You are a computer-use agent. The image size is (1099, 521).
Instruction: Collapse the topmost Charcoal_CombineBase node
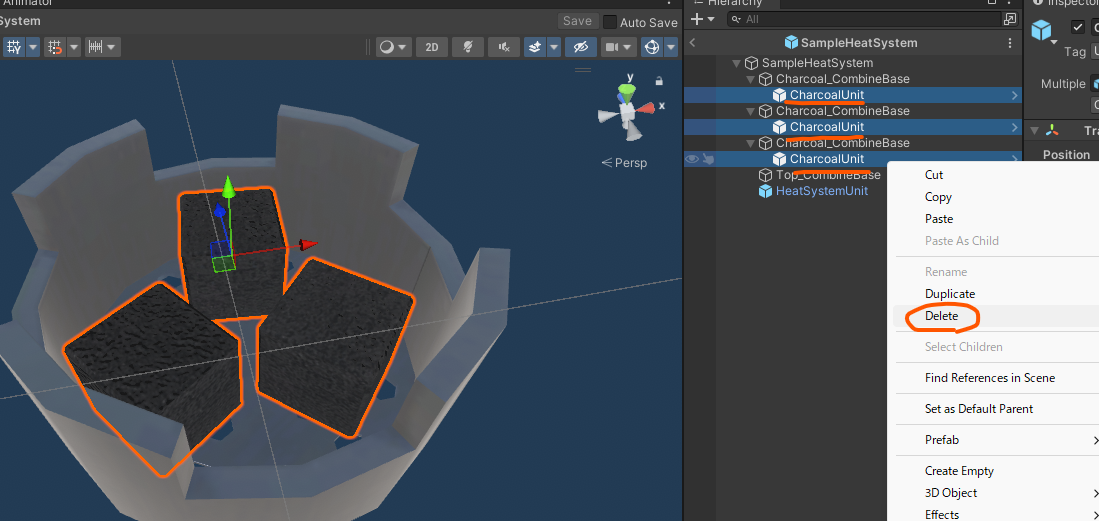tap(751, 79)
